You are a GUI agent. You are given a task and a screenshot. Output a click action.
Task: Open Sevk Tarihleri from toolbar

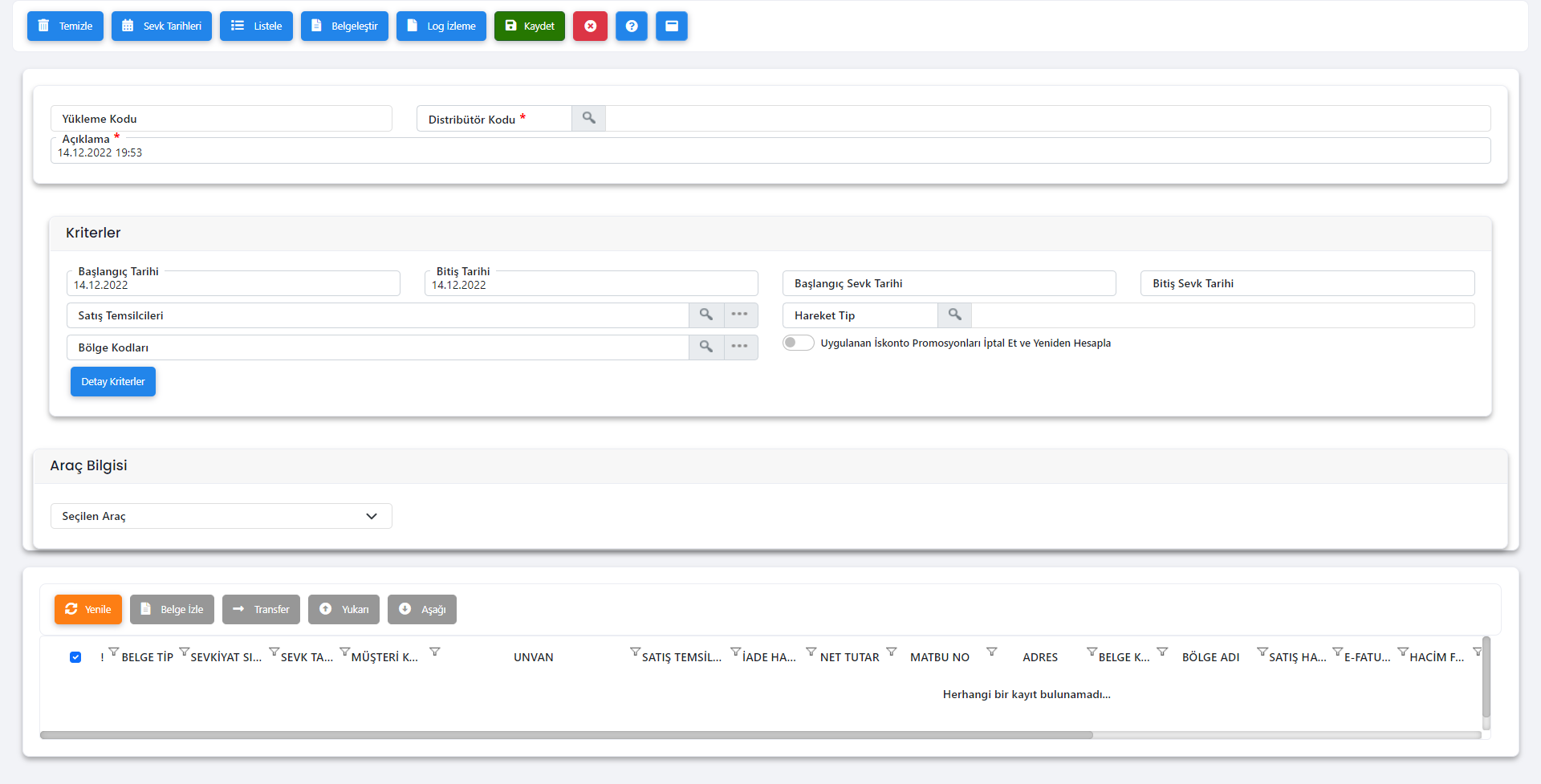(161, 26)
